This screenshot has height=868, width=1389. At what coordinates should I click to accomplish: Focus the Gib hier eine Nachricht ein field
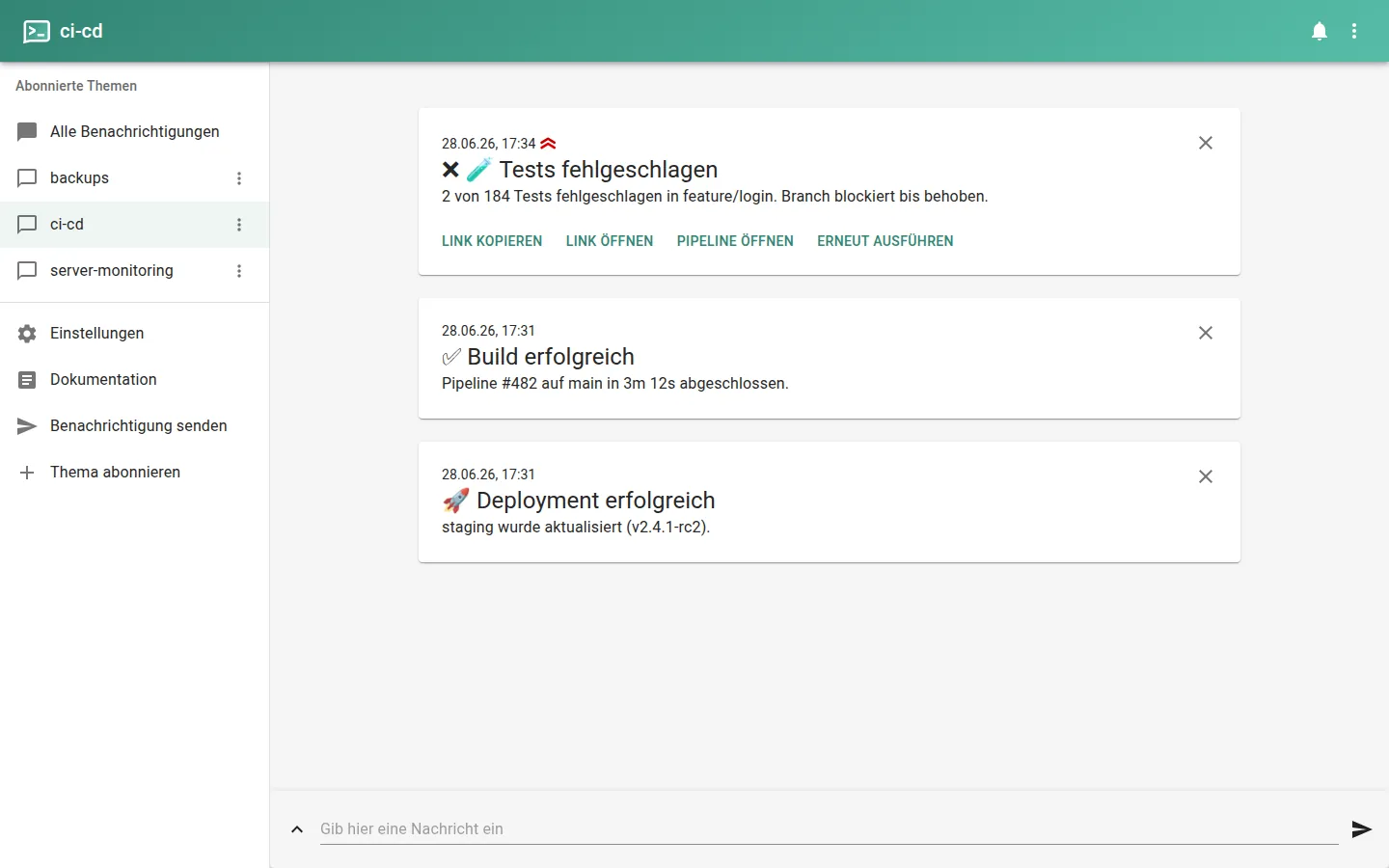click(830, 829)
